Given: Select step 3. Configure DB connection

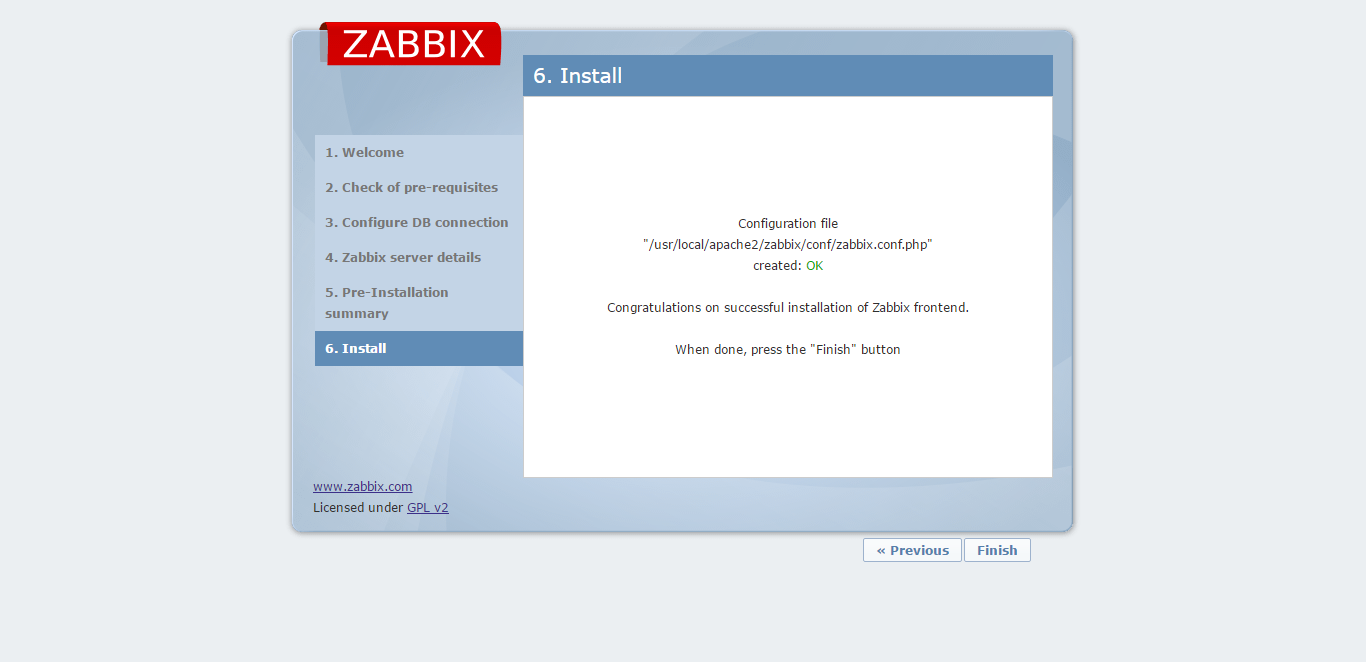Looking at the screenshot, I should click(x=419, y=223).
